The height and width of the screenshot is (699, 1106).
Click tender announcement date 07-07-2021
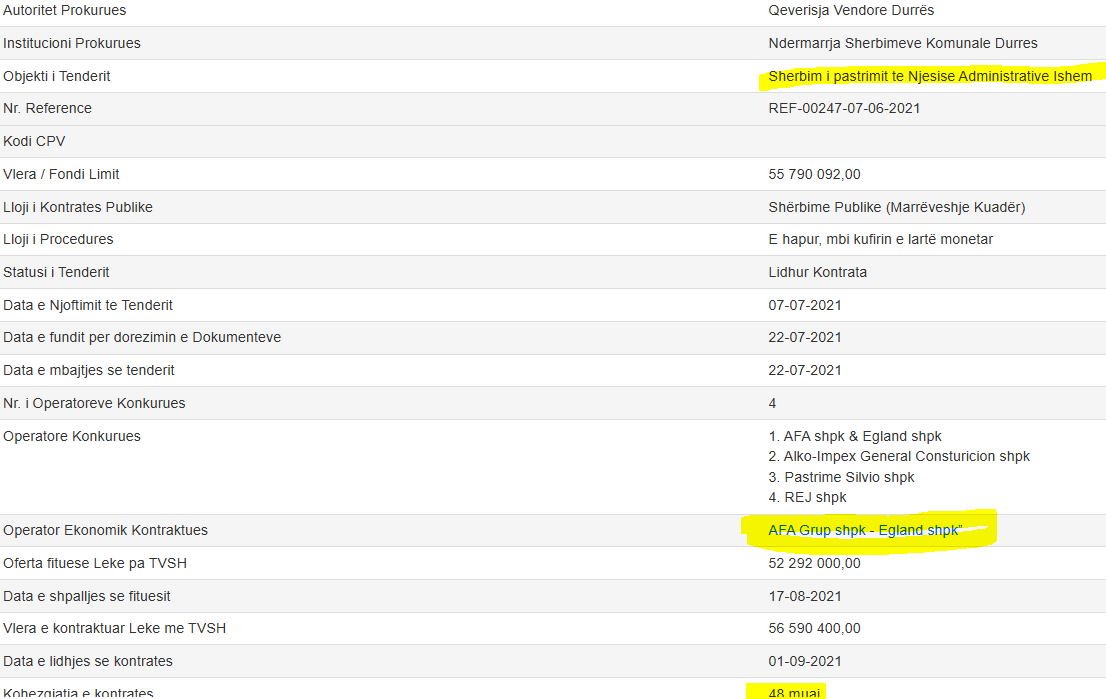click(805, 305)
